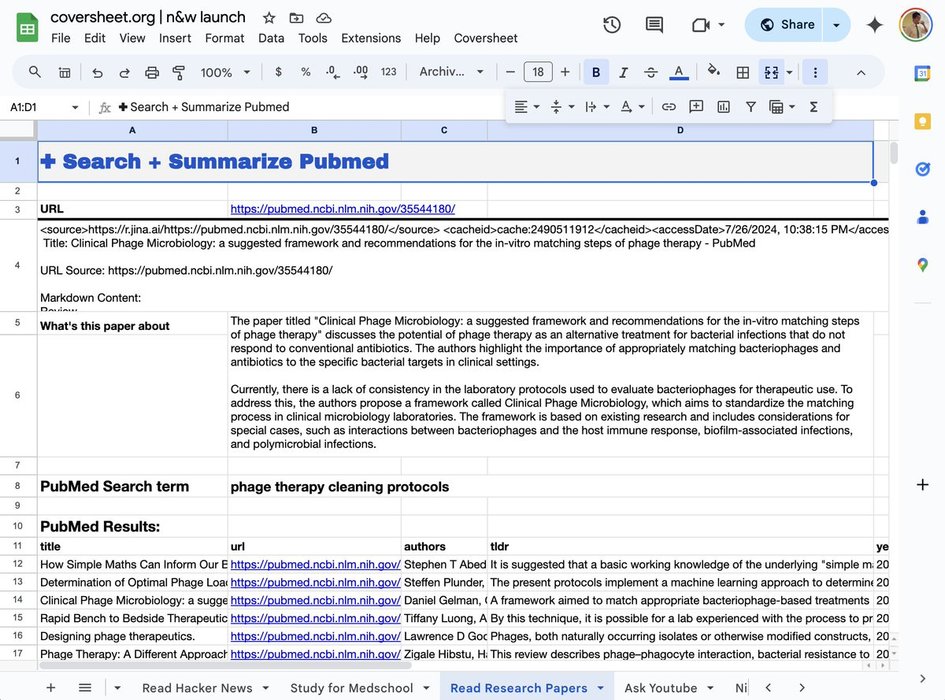Open the Extensions menu
Image resolution: width=945 pixels, height=700 pixels.
[x=371, y=38]
